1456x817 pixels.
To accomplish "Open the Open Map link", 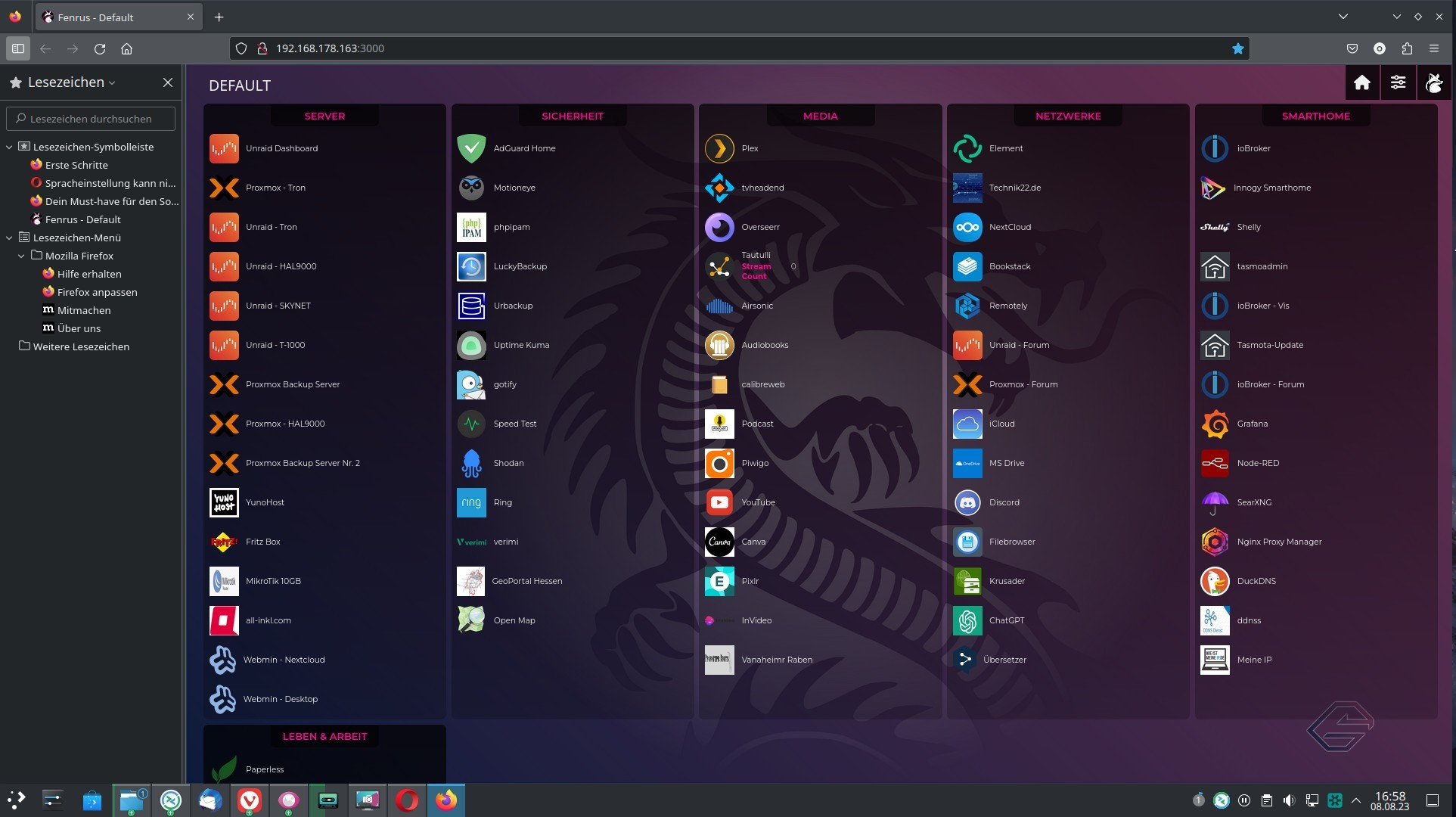I will (x=514, y=620).
